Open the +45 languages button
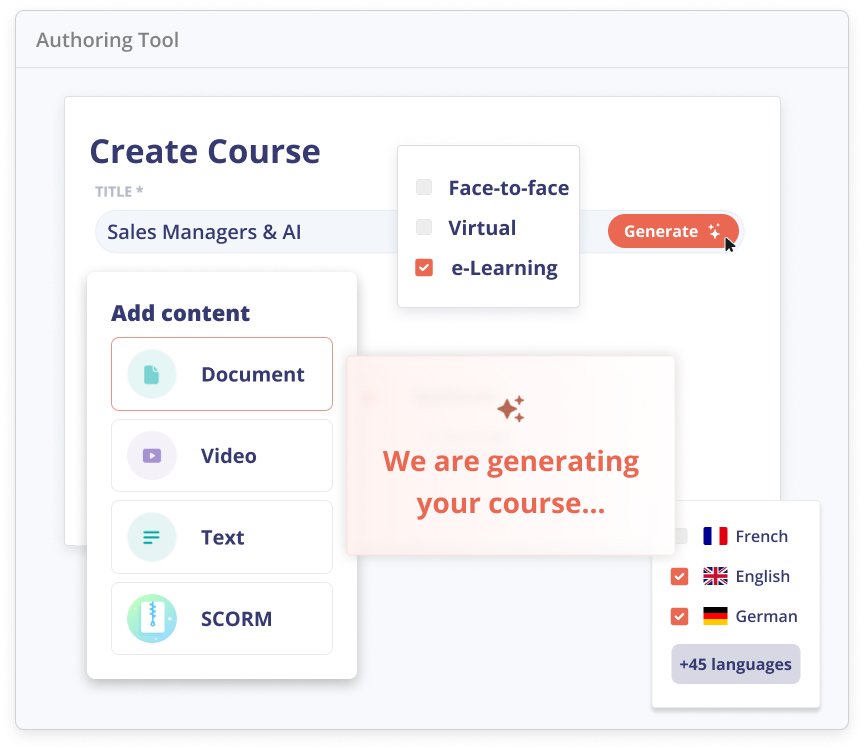Image resolution: width=864 pixels, height=750 pixels. [736, 664]
